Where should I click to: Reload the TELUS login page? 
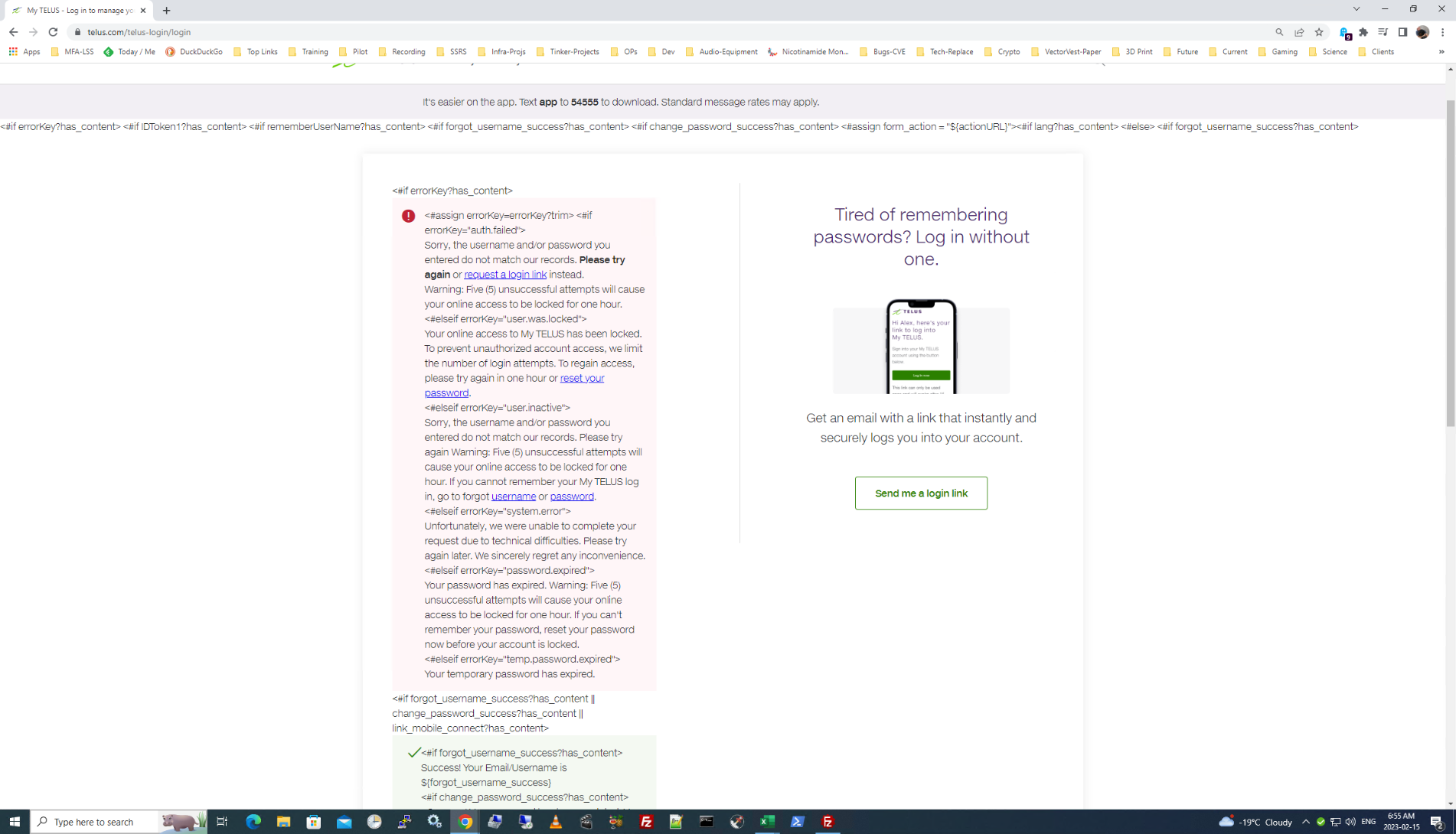click(x=53, y=32)
